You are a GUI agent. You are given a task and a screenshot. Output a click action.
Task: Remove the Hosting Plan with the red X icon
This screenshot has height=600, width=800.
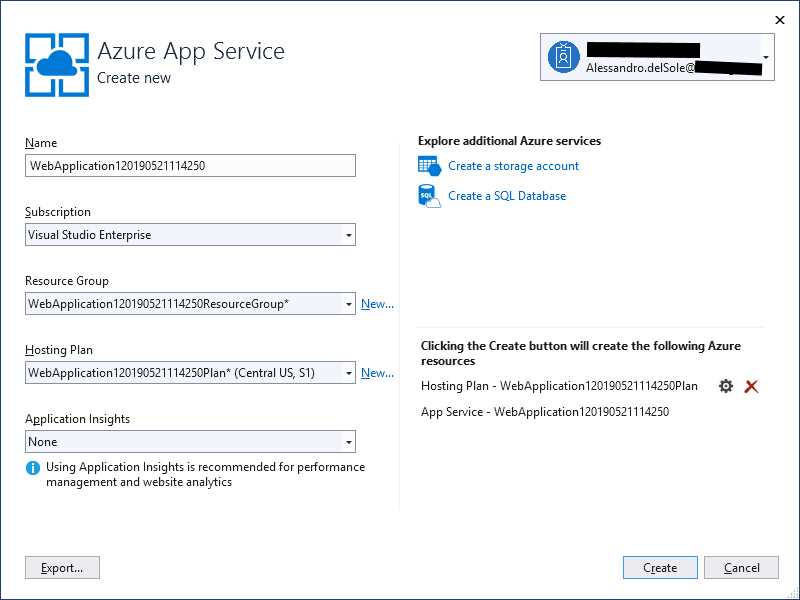(751, 386)
